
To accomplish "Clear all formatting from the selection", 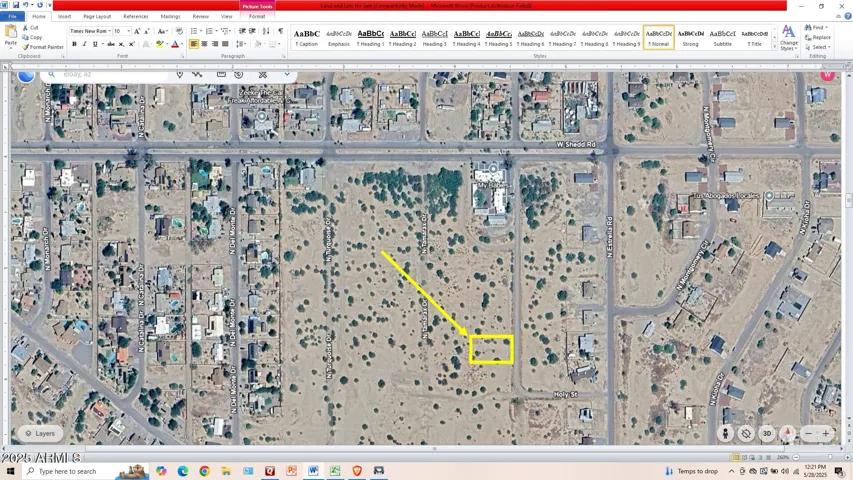I will point(179,31).
